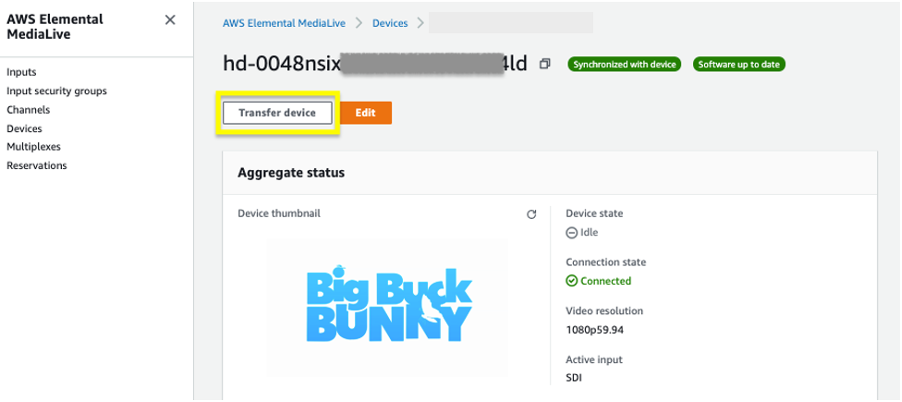Image resolution: width=902 pixels, height=402 pixels.
Task: Open Reservations in the sidebar
Action: click(x=36, y=166)
